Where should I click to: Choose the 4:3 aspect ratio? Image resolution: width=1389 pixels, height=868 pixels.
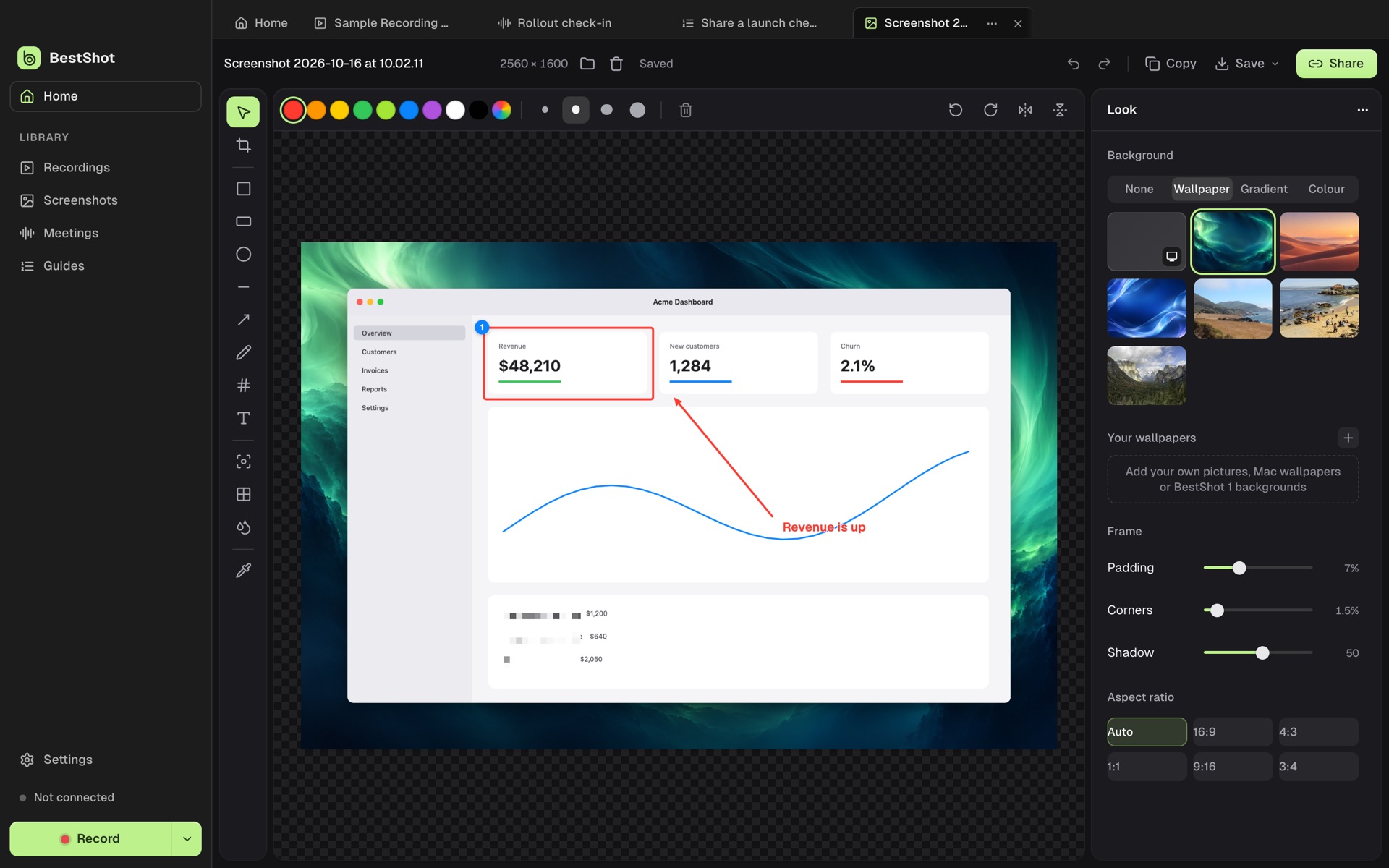coord(1319,731)
